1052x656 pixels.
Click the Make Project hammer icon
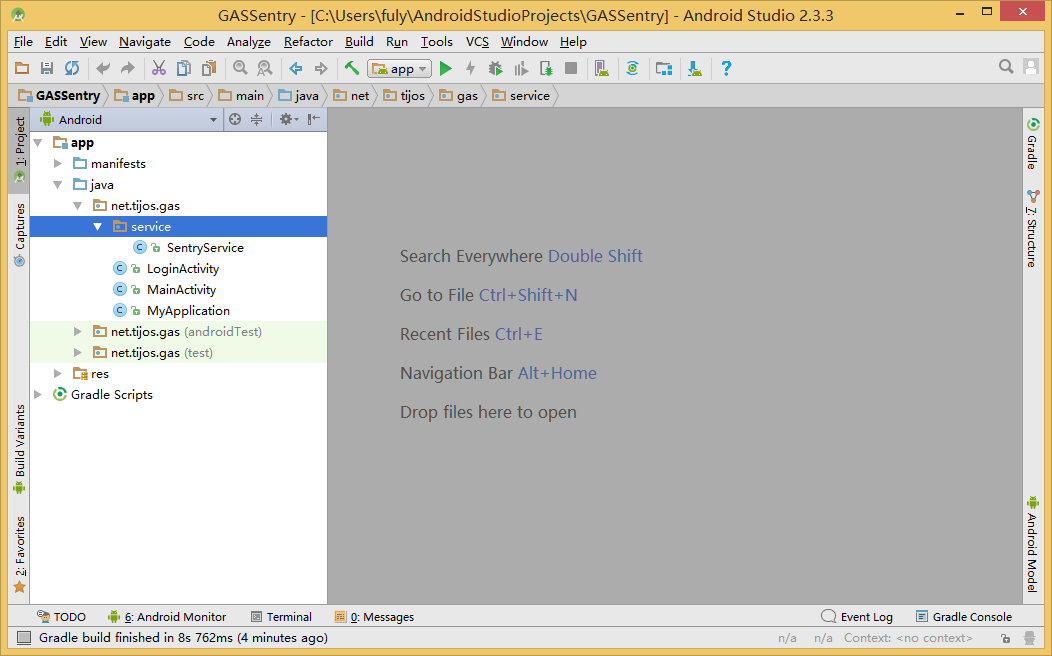(352, 68)
